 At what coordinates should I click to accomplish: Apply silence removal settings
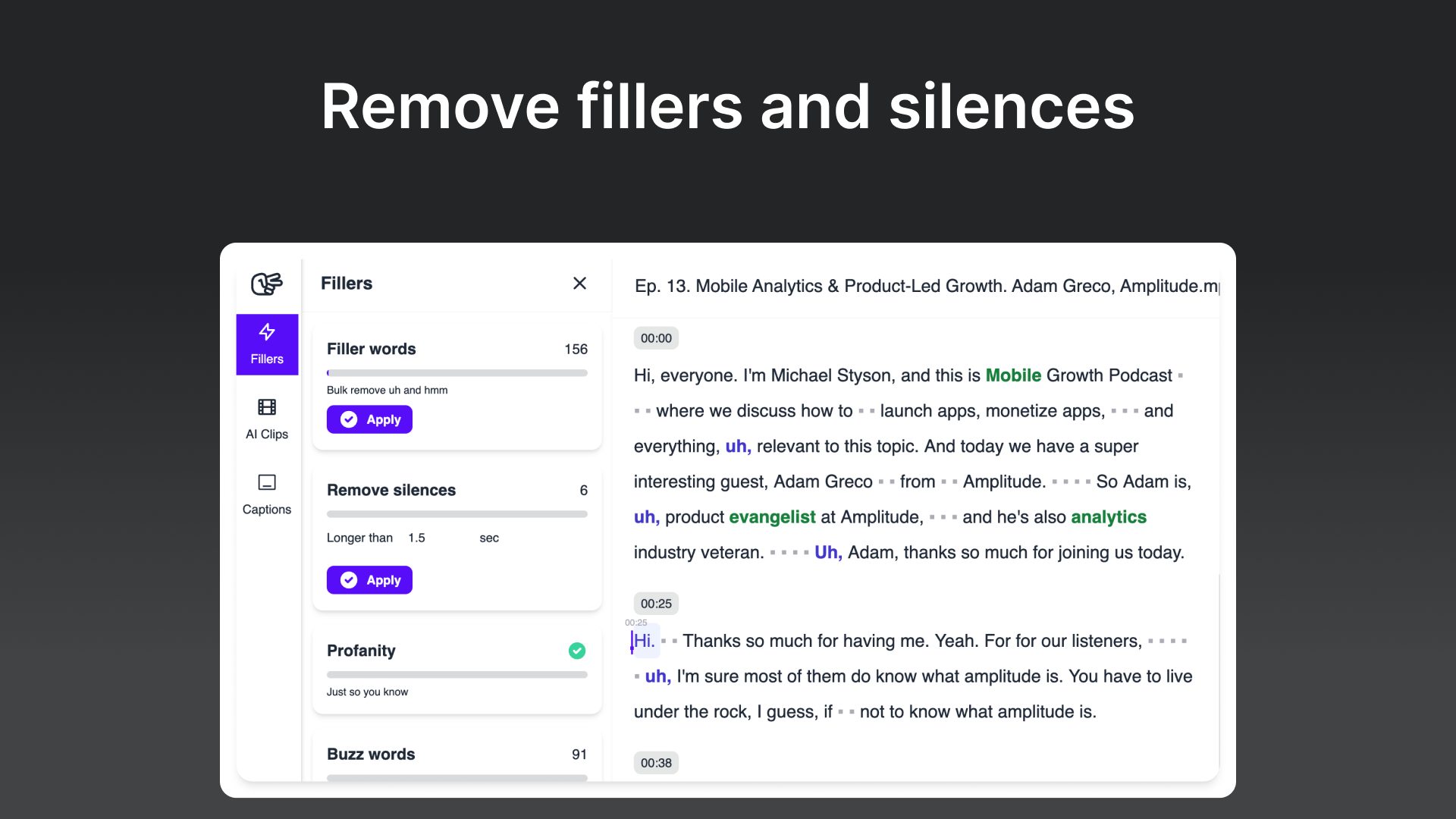(x=369, y=579)
